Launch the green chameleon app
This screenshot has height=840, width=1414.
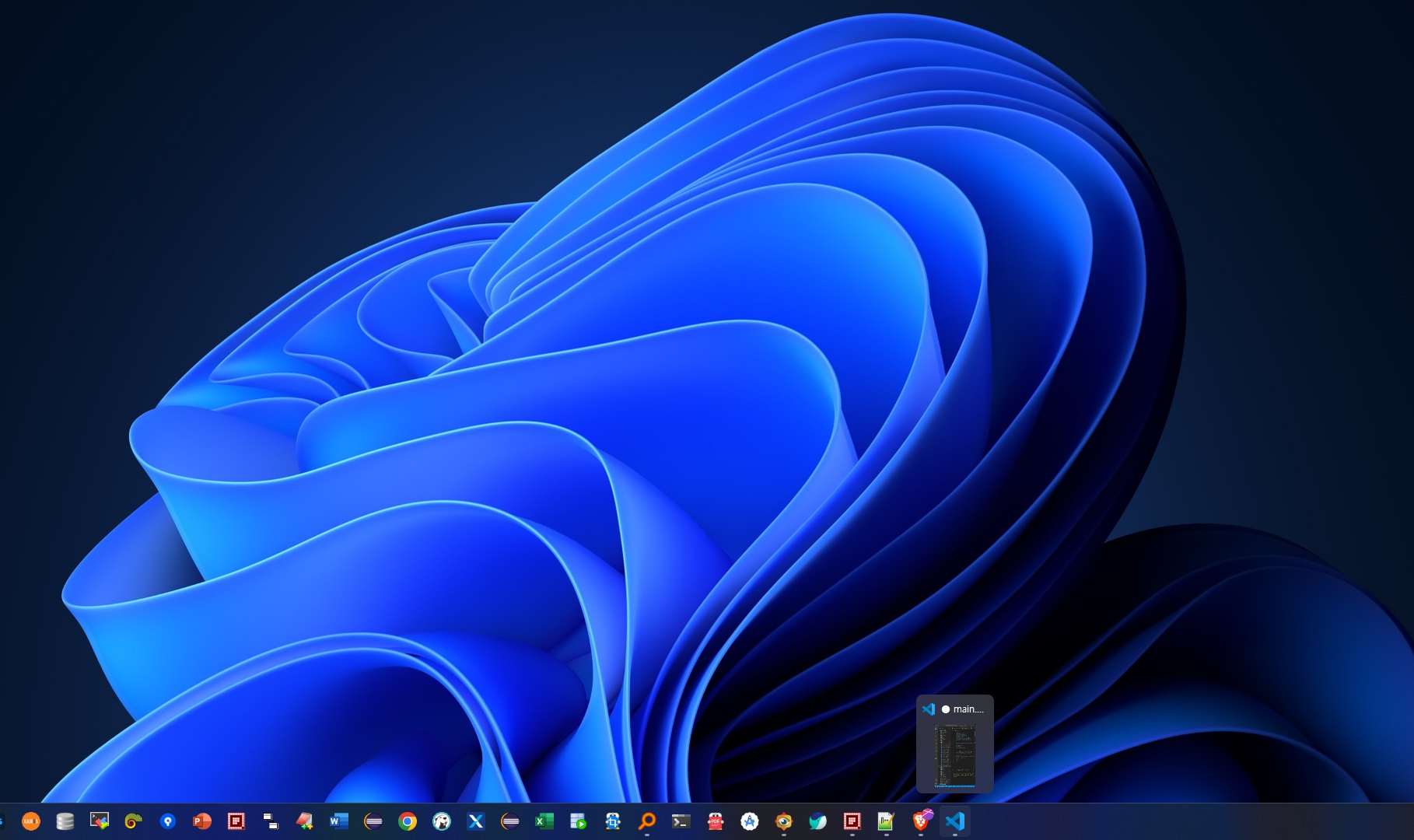point(134,821)
